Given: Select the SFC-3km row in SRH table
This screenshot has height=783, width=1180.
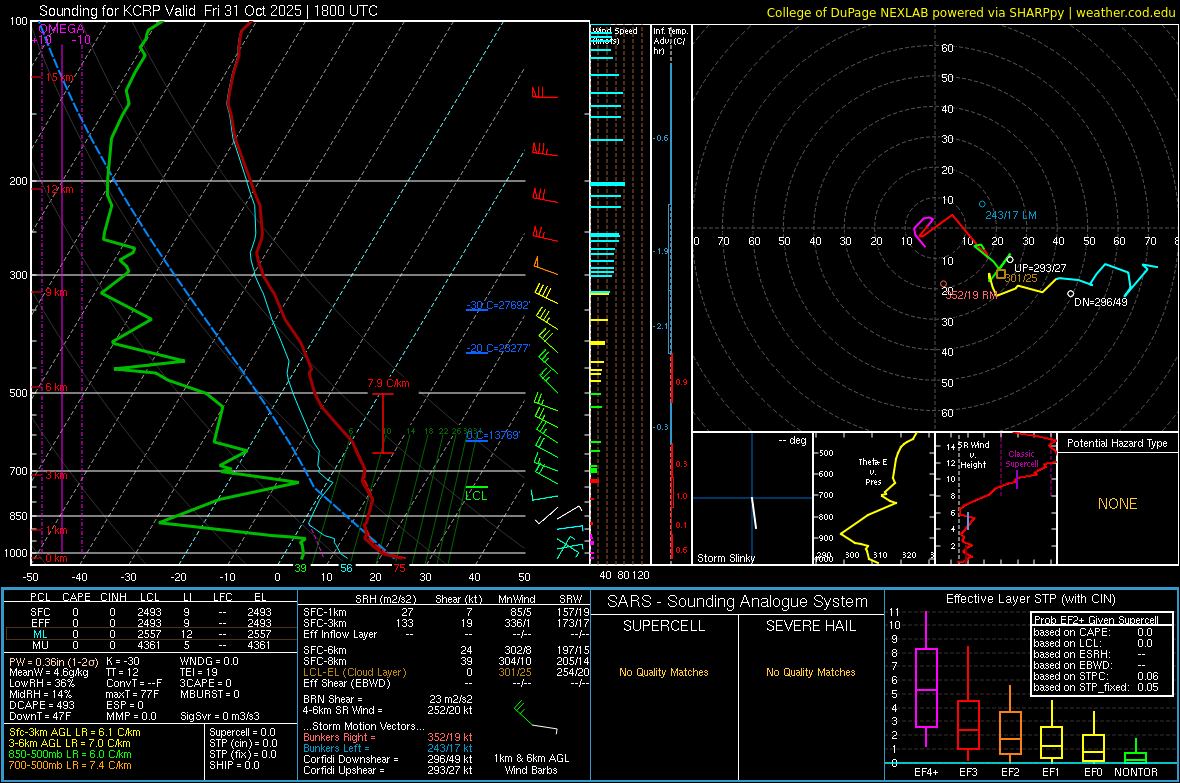Looking at the screenshot, I should click(446, 623).
